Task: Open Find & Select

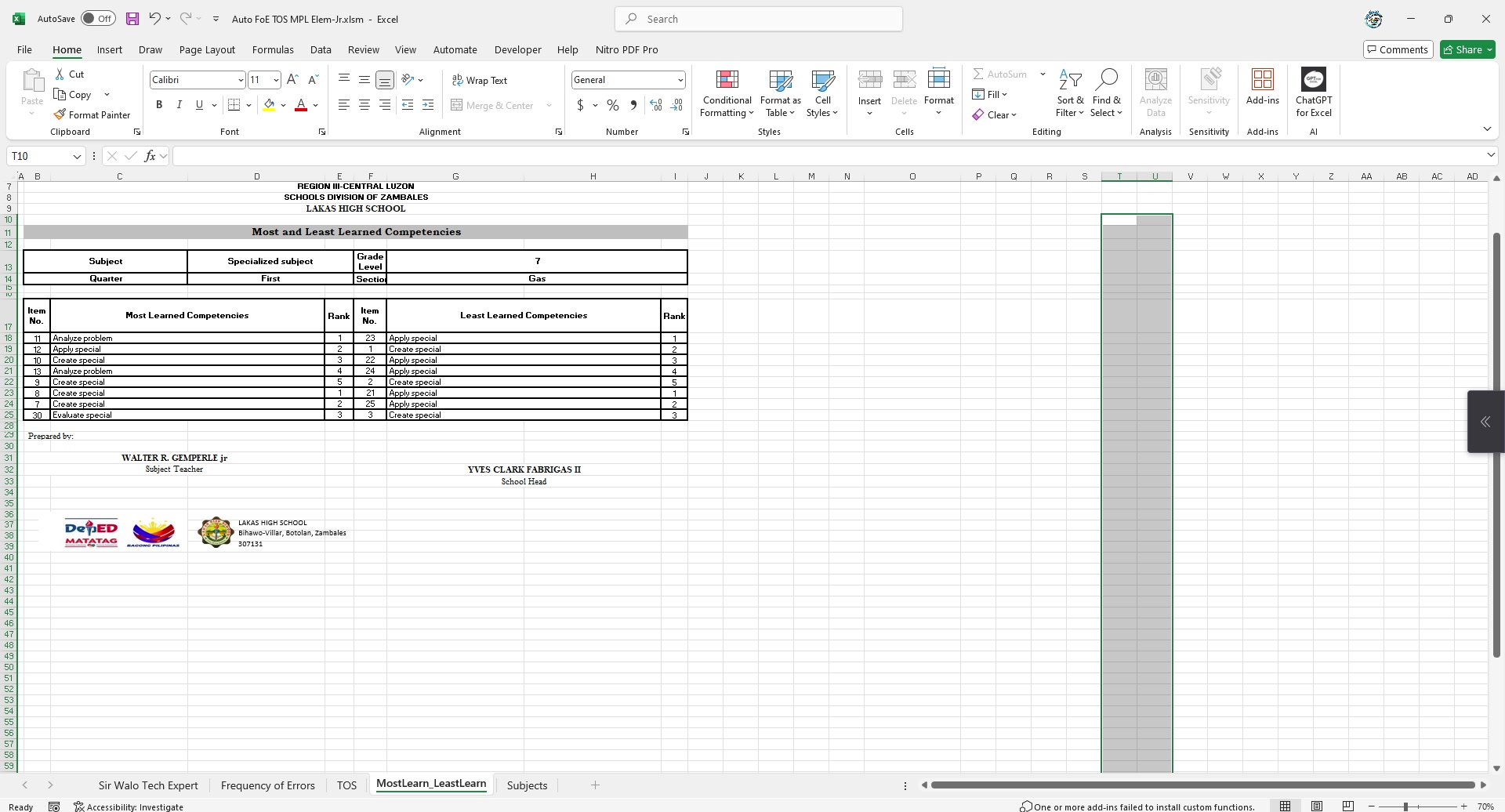Action: click(1106, 94)
